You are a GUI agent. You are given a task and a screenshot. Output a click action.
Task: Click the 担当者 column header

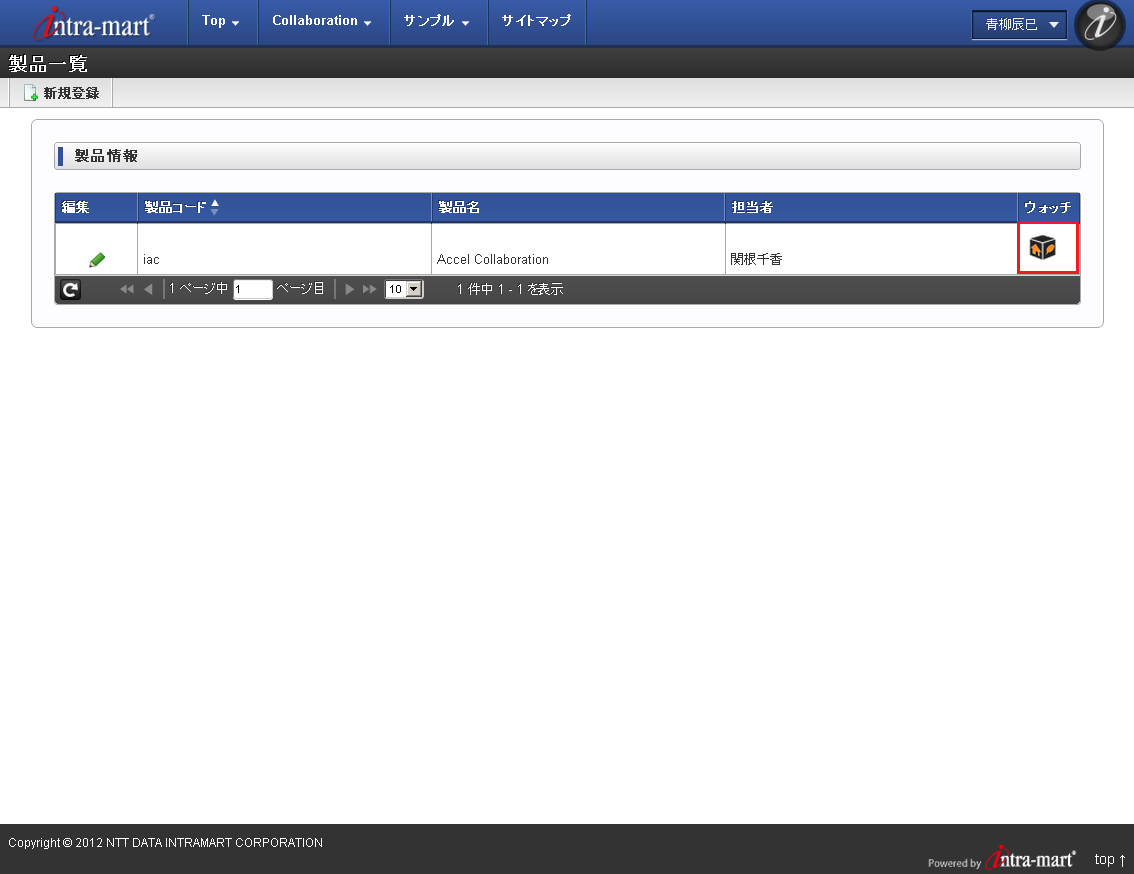click(871, 208)
